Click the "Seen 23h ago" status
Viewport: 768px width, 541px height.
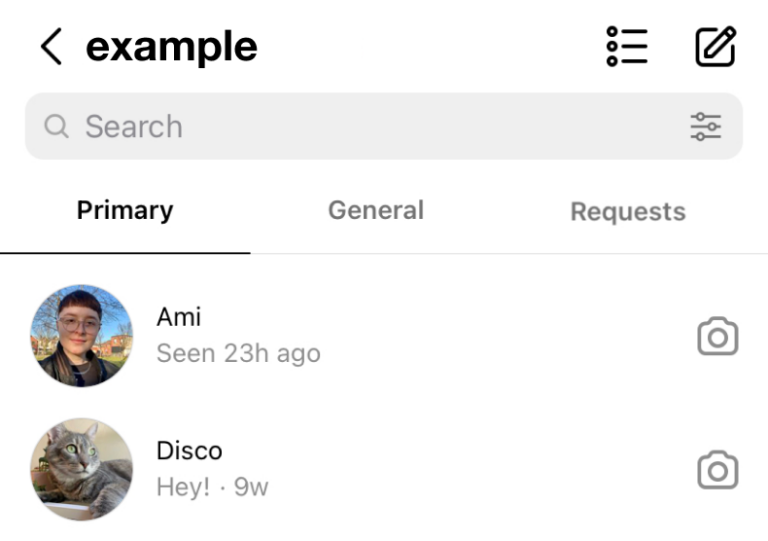click(x=238, y=354)
